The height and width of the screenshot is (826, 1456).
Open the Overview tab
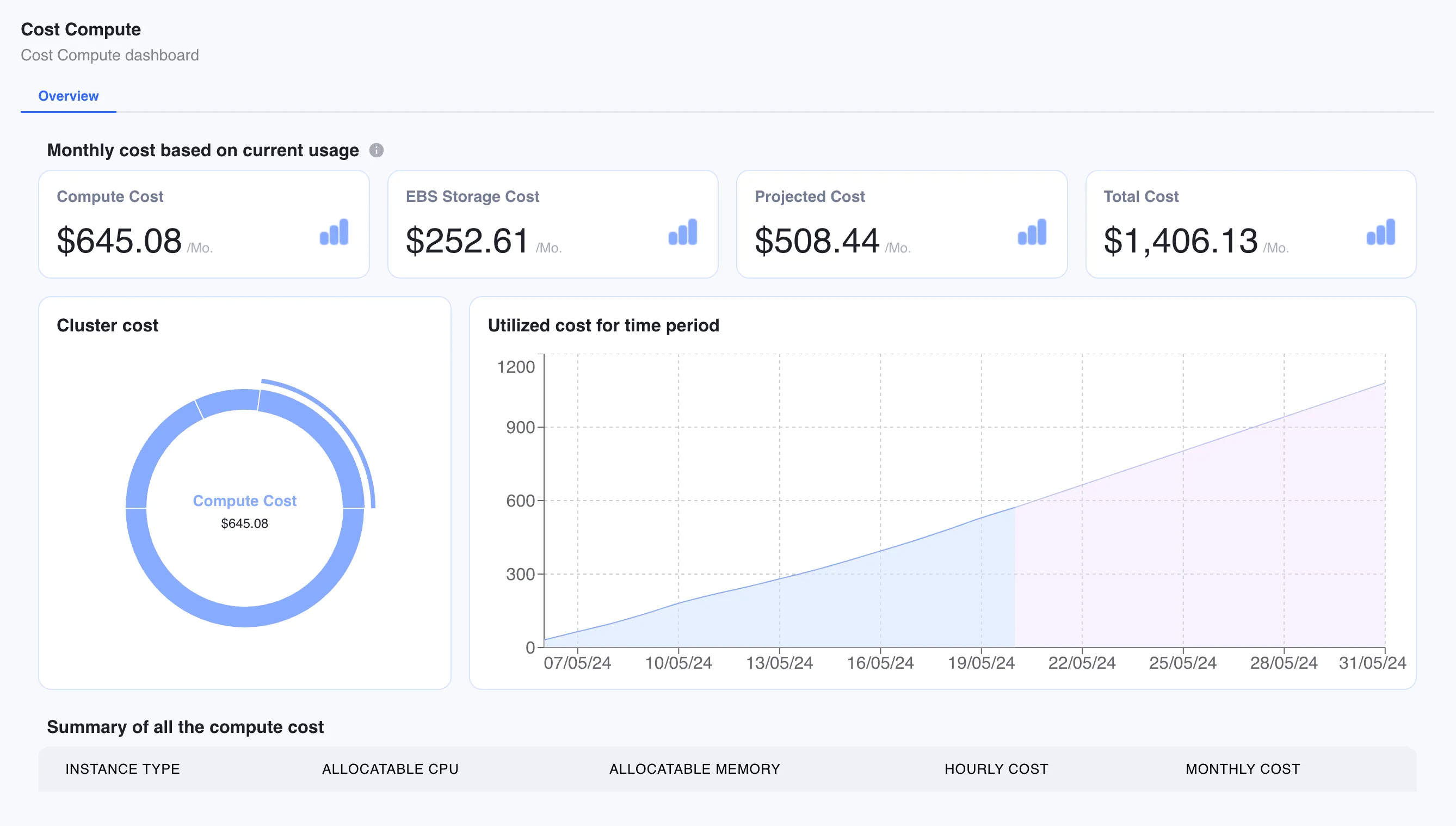[x=68, y=96]
